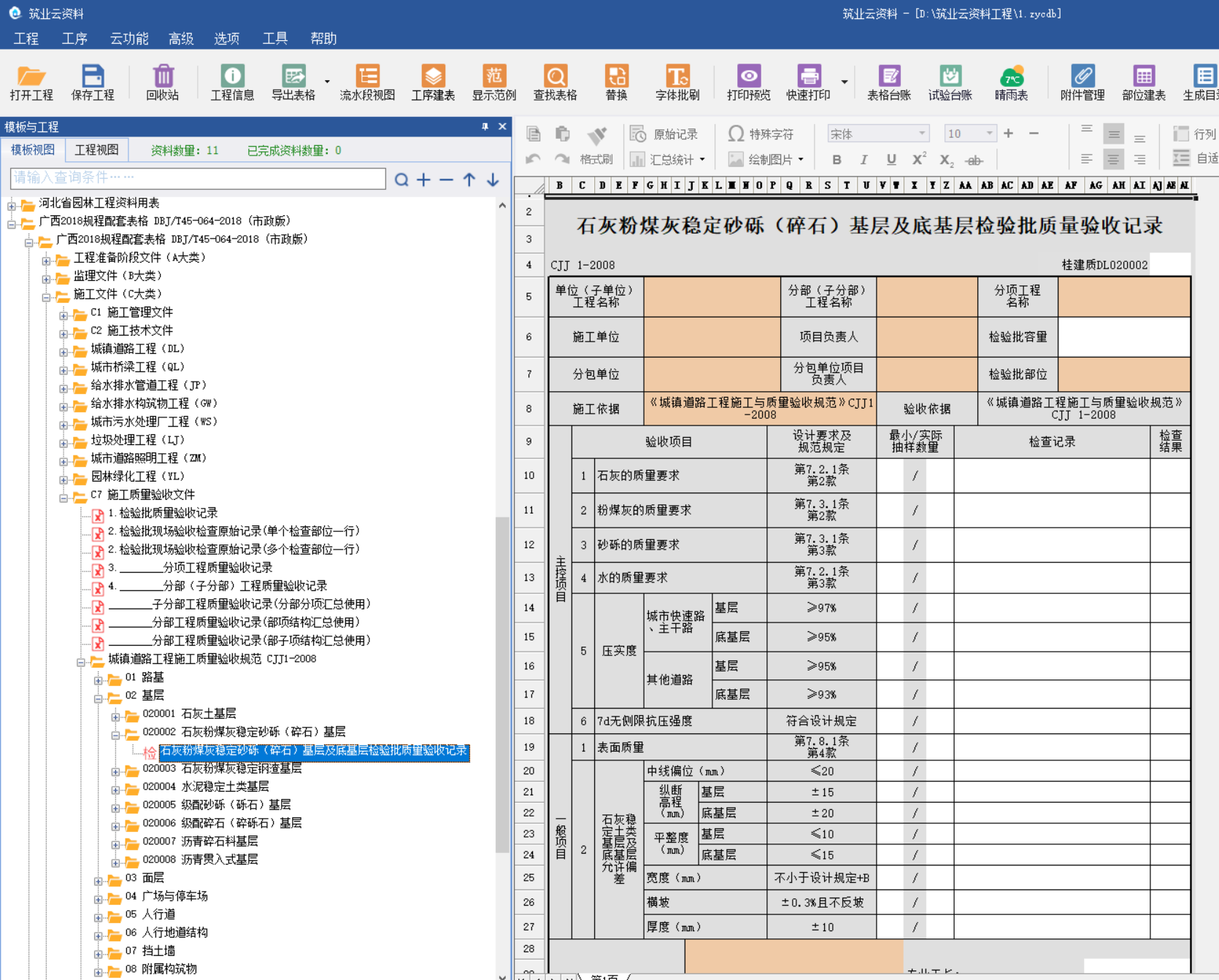The image size is (1219, 980).
Task: Click the search magnifier in template panel
Action: click(x=401, y=180)
